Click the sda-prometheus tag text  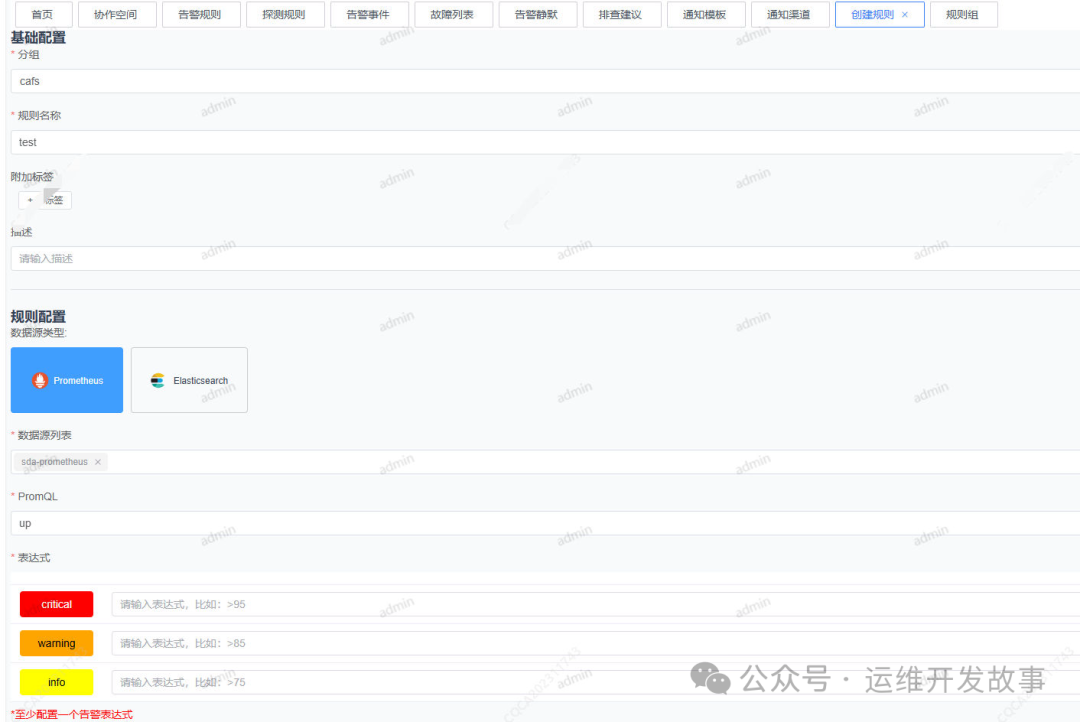click(x=54, y=462)
